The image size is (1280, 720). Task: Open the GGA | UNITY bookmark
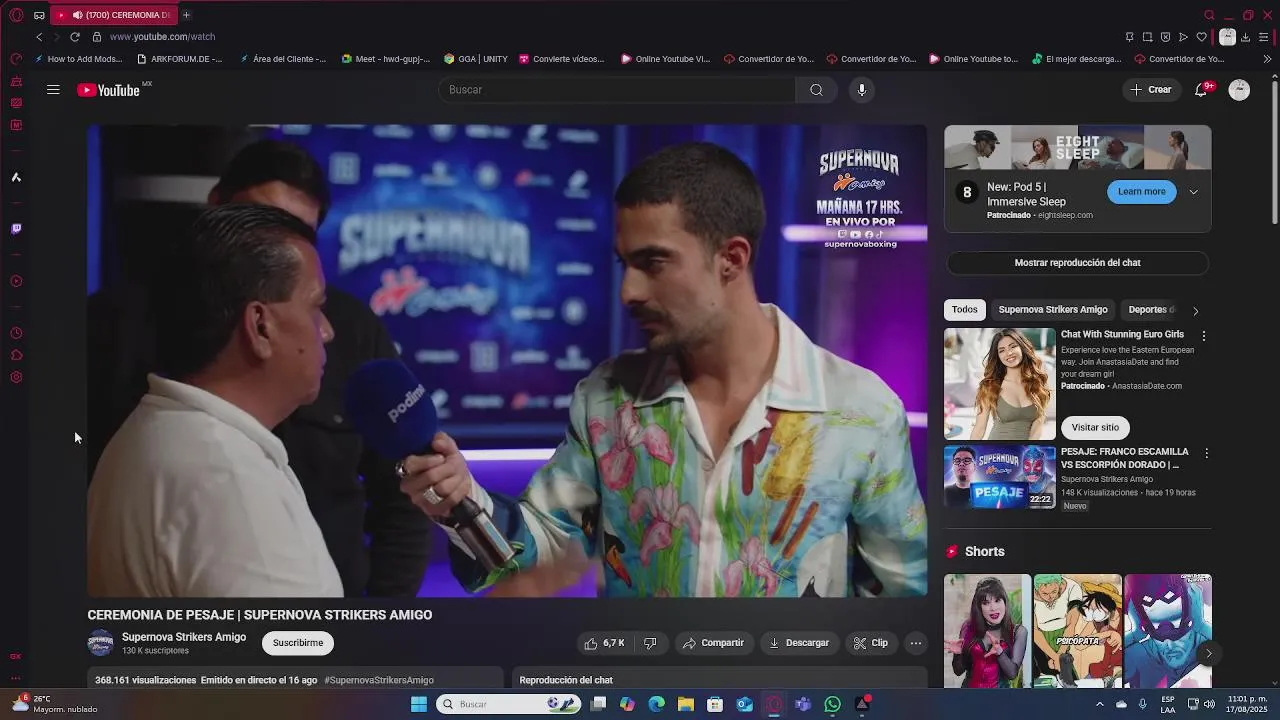[476, 59]
